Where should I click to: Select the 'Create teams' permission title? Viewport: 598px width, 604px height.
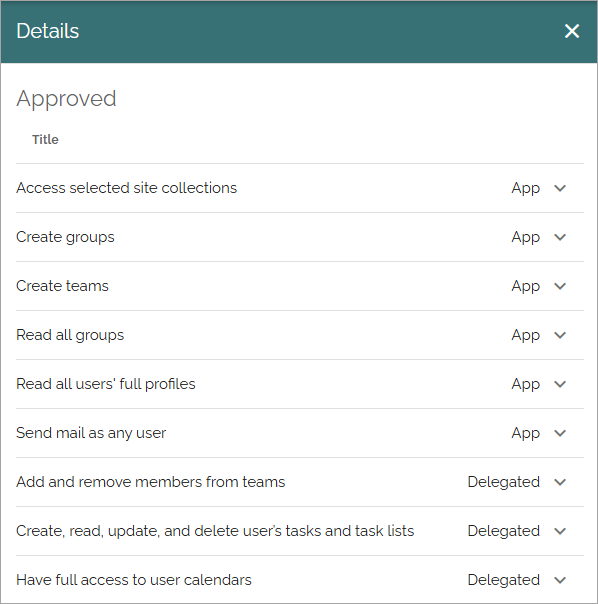tap(62, 286)
